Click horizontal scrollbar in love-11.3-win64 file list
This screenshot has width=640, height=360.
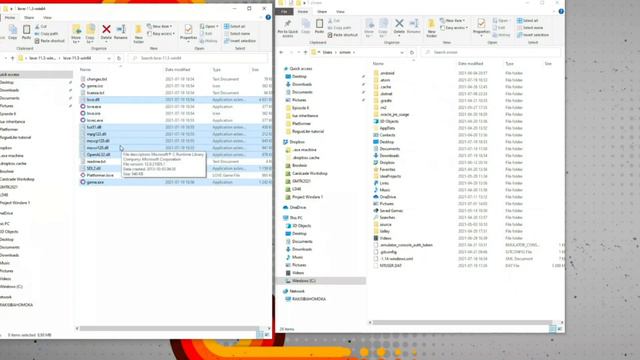pyautogui.click(x=169, y=328)
